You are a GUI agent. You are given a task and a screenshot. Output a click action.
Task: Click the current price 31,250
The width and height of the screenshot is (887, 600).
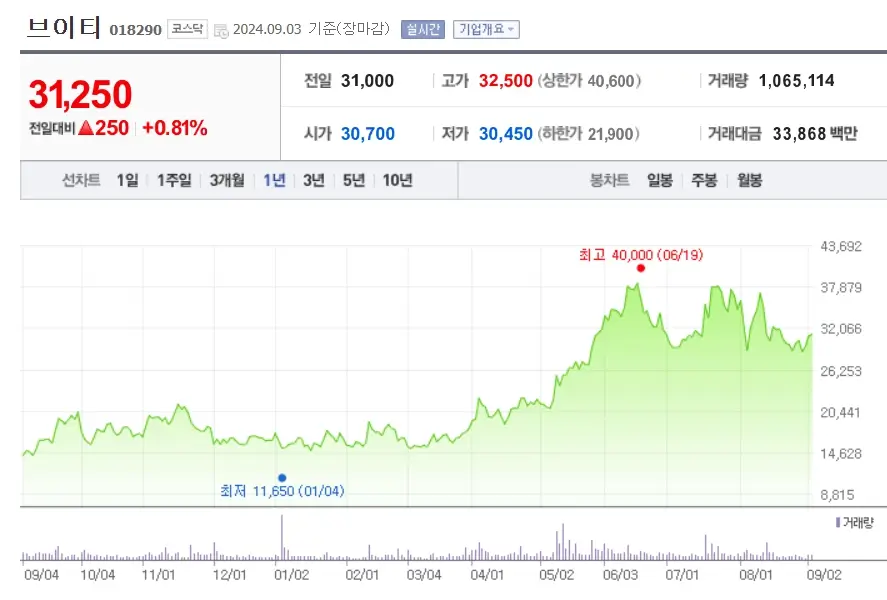(80, 94)
